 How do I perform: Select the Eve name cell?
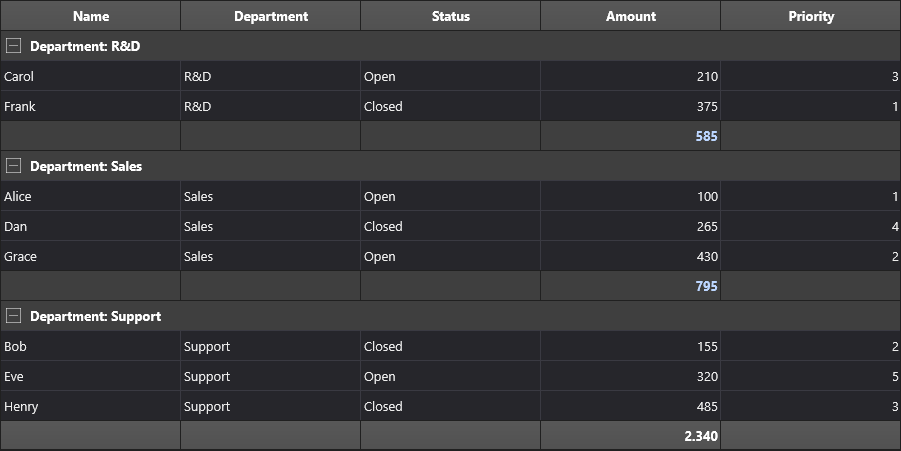click(90, 376)
